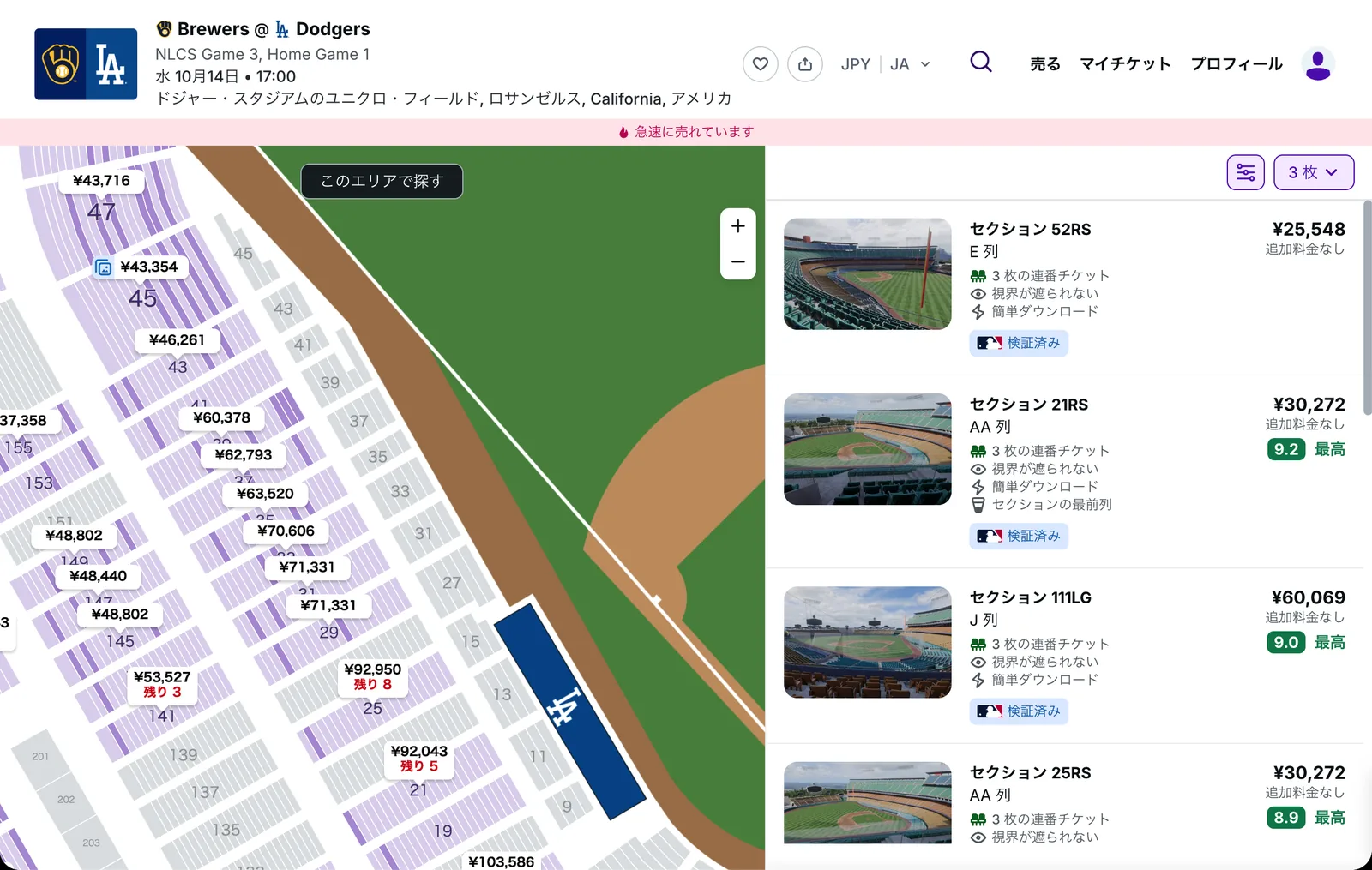Screen dimensions: 1372x870
Task: Select the ¥46,261 price marker on section 43
Action: (x=178, y=340)
